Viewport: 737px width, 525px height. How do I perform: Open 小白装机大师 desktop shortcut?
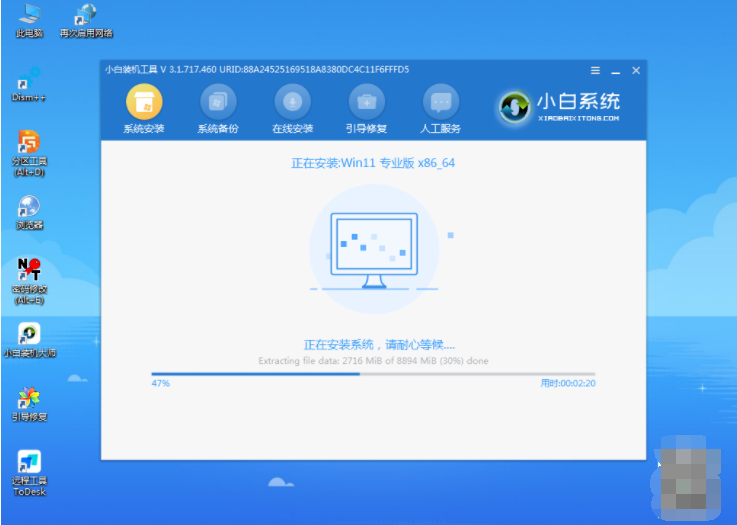coord(29,340)
